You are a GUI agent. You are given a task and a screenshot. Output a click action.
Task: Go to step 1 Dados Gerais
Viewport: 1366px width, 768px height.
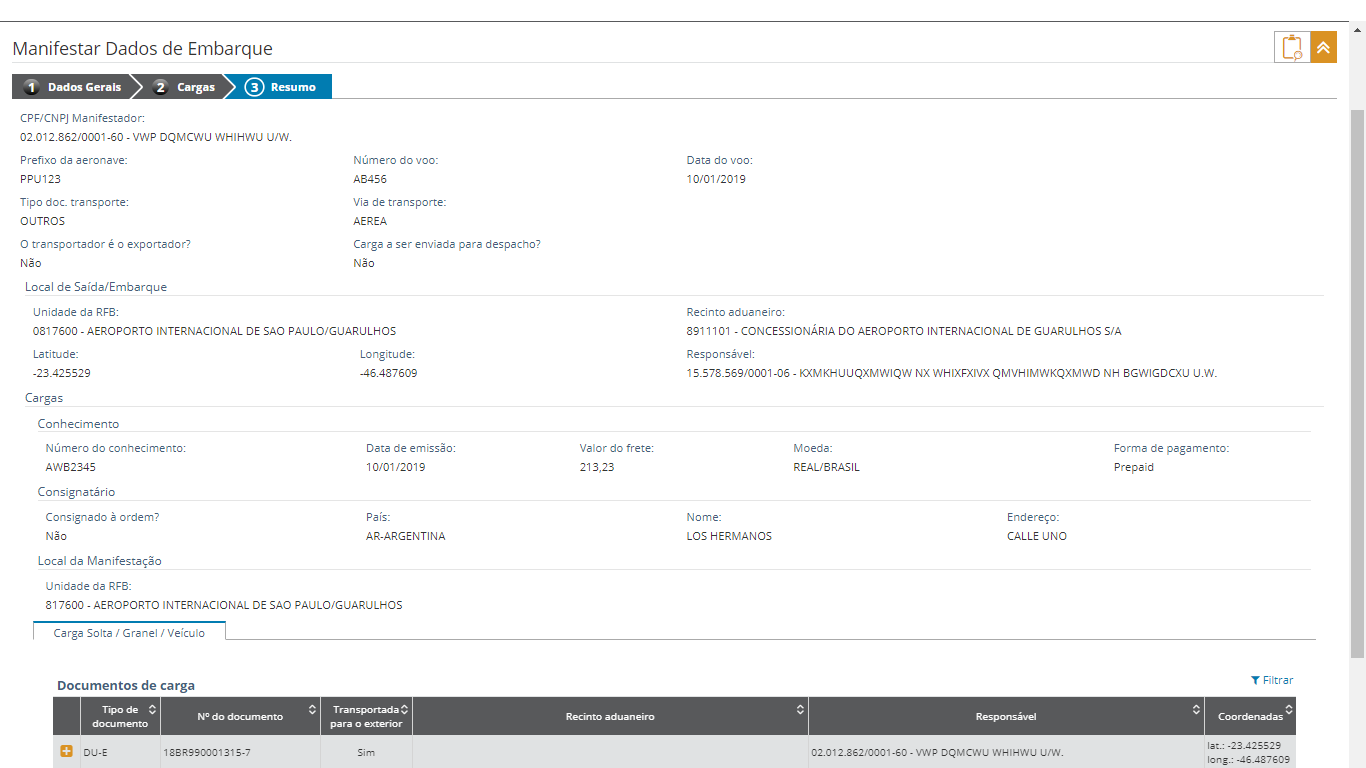coord(73,87)
